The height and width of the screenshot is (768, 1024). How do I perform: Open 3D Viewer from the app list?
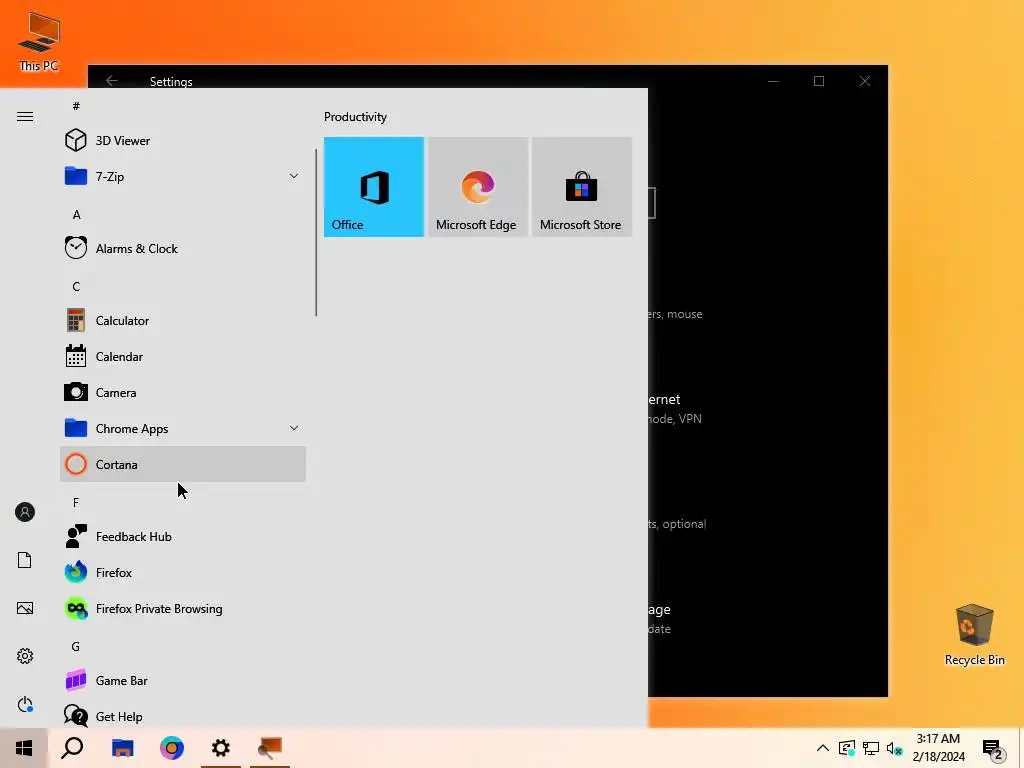(183, 140)
